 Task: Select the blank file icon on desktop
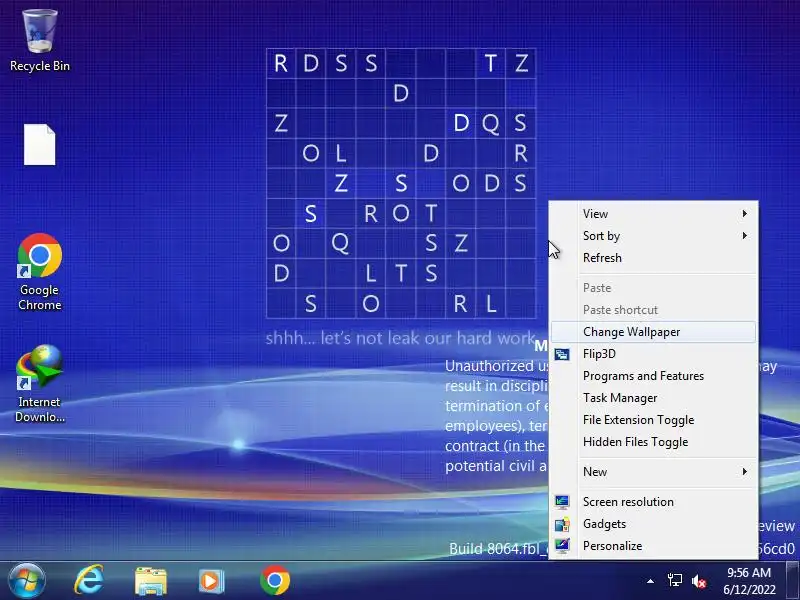click(40, 144)
